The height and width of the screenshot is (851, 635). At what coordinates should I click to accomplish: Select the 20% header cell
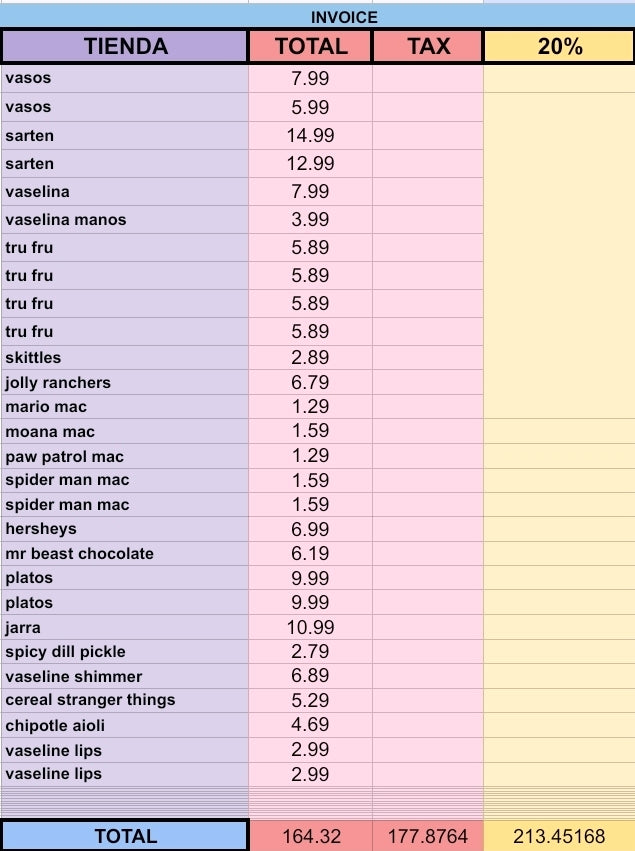click(x=559, y=46)
